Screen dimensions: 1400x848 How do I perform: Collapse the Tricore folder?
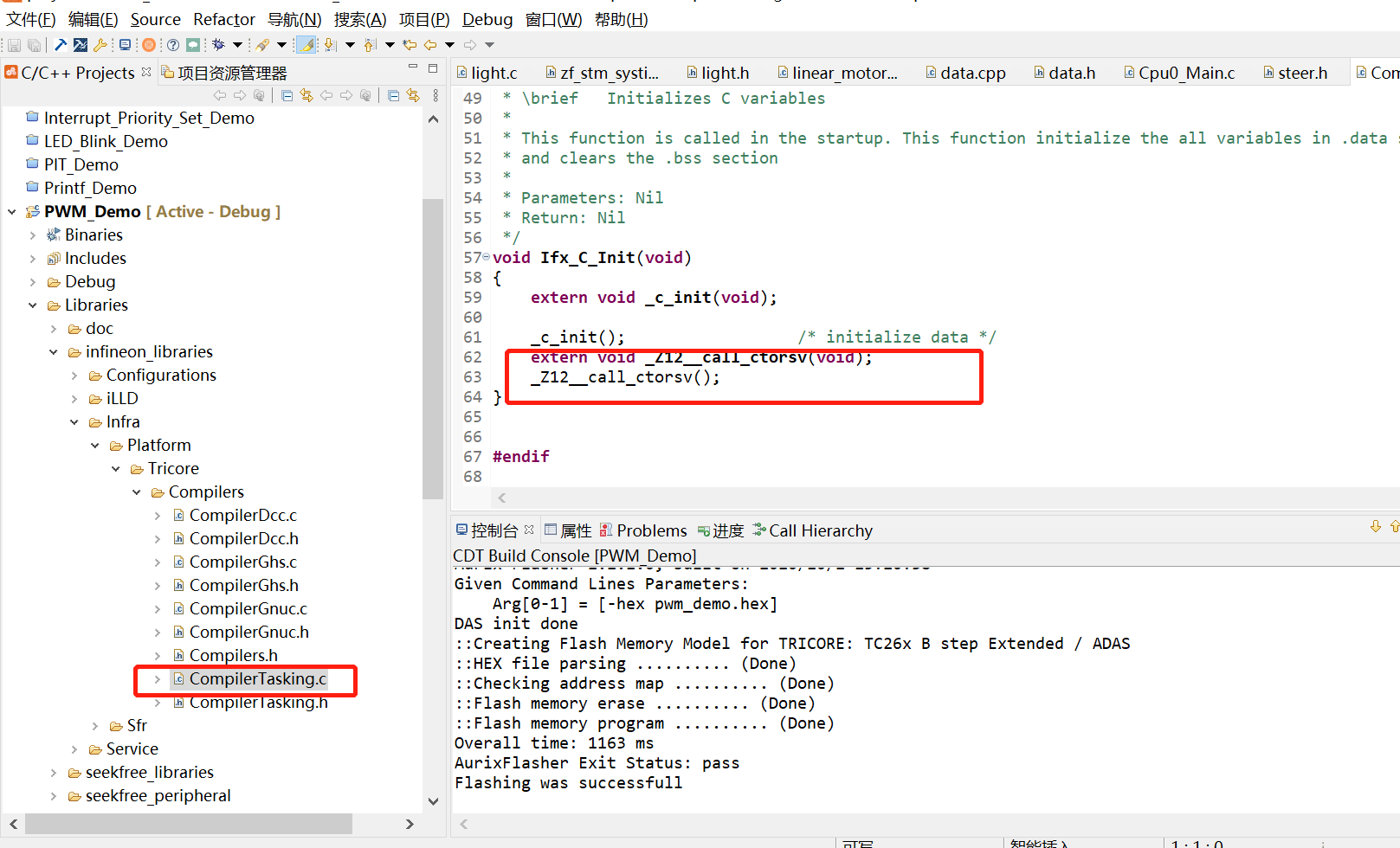click(115, 469)
